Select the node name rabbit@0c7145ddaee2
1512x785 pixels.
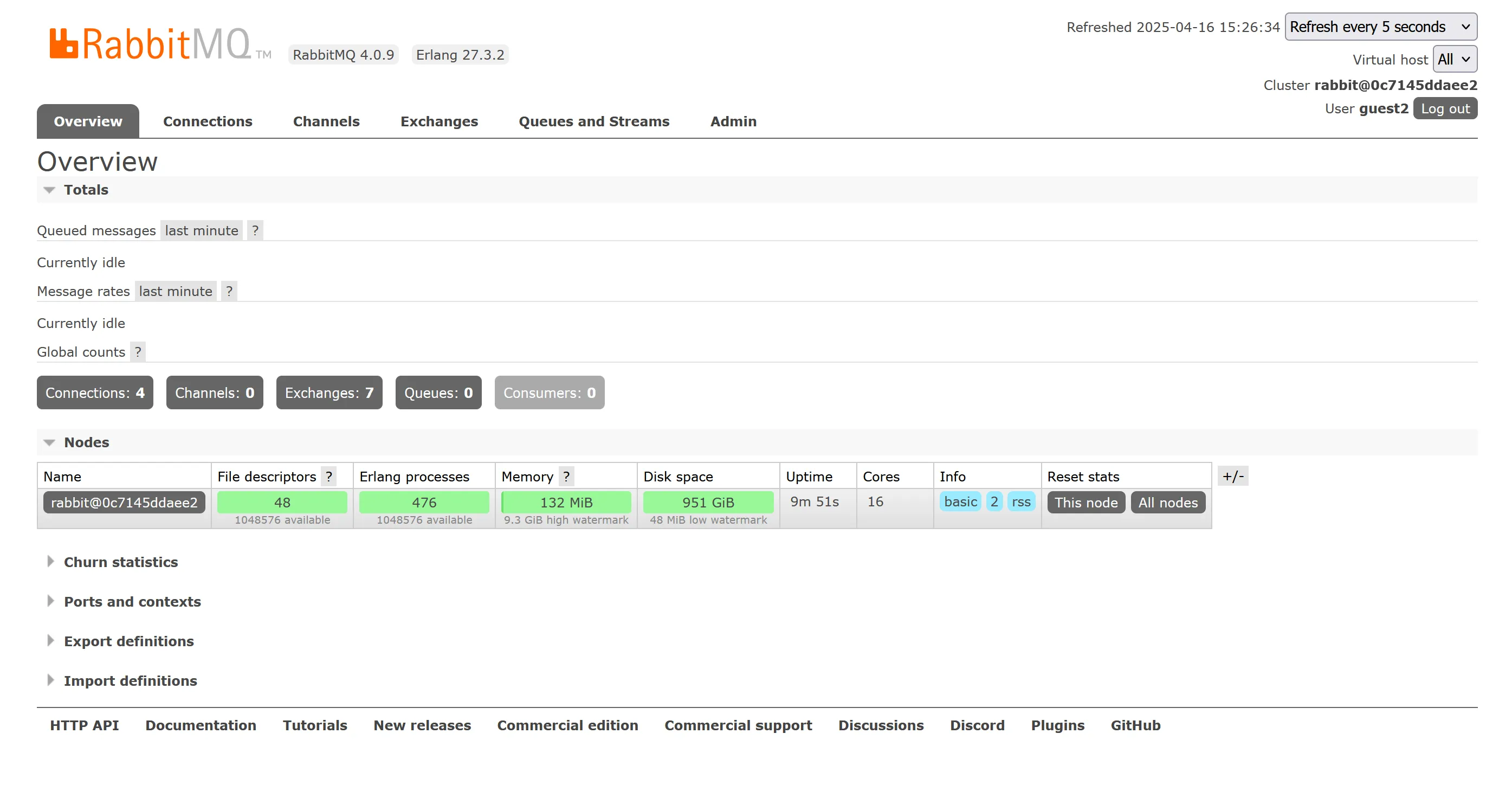[124, 502]
